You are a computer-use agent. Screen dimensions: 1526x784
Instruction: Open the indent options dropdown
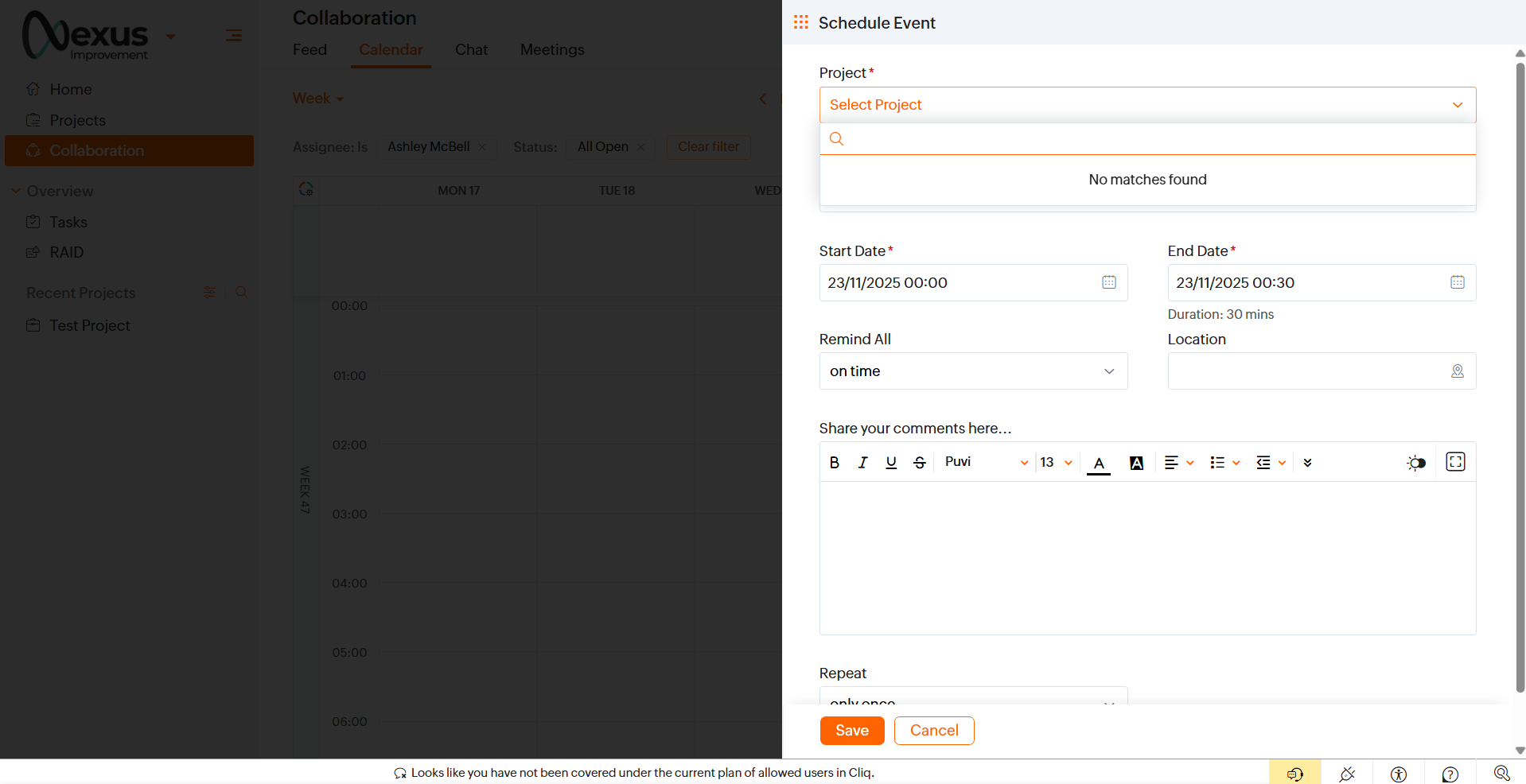1271,463
